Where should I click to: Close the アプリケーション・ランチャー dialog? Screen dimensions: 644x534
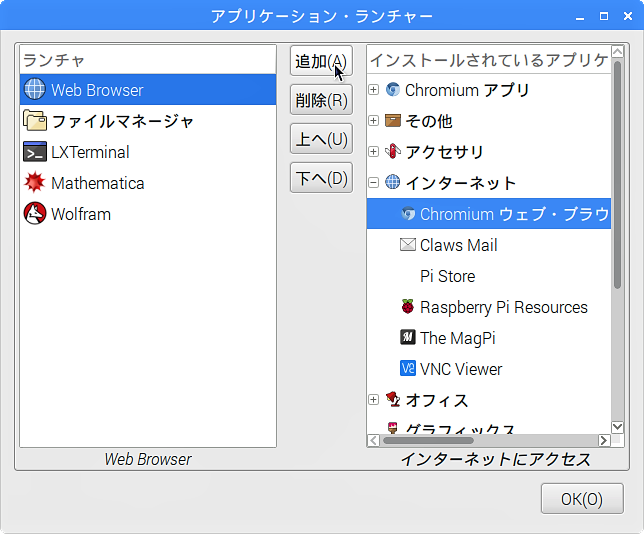coord(628,16)
